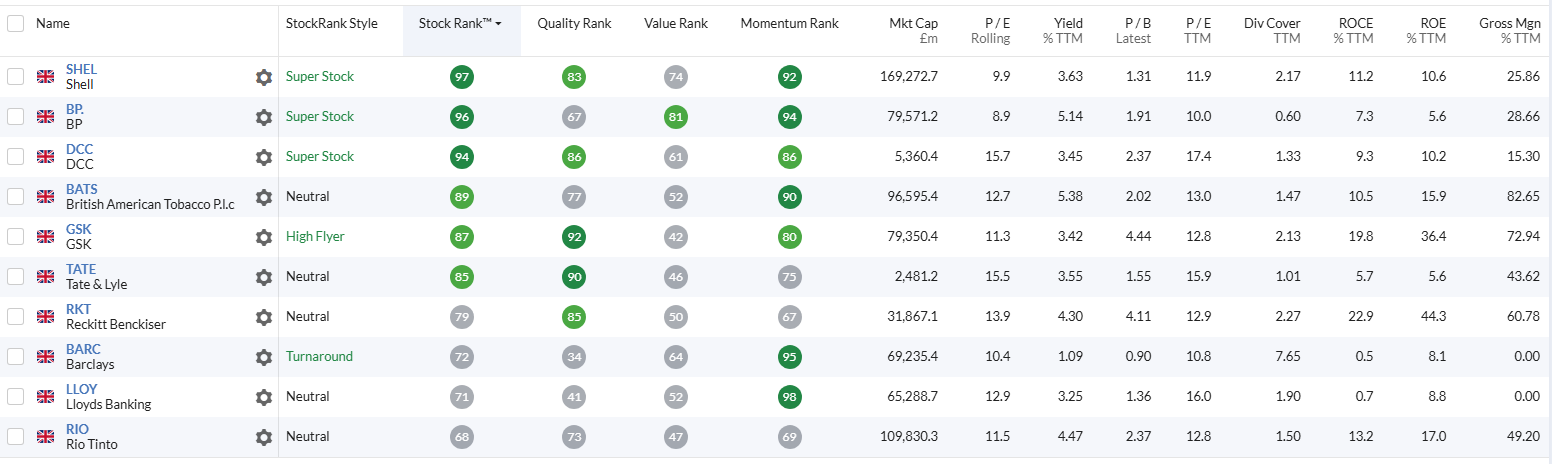
Task: Click Reckitt Benckiser's Quality Rank 85 badge
Action: pos(574,317)
